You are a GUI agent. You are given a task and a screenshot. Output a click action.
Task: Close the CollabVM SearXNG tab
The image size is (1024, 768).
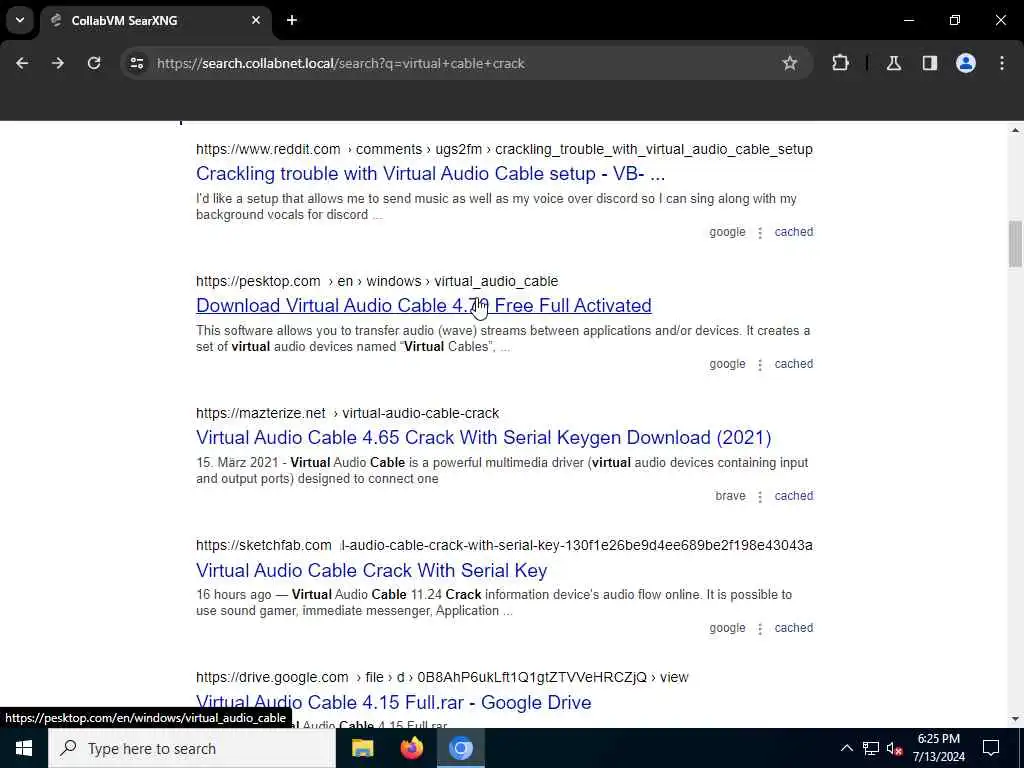click(x=256, y=20)
